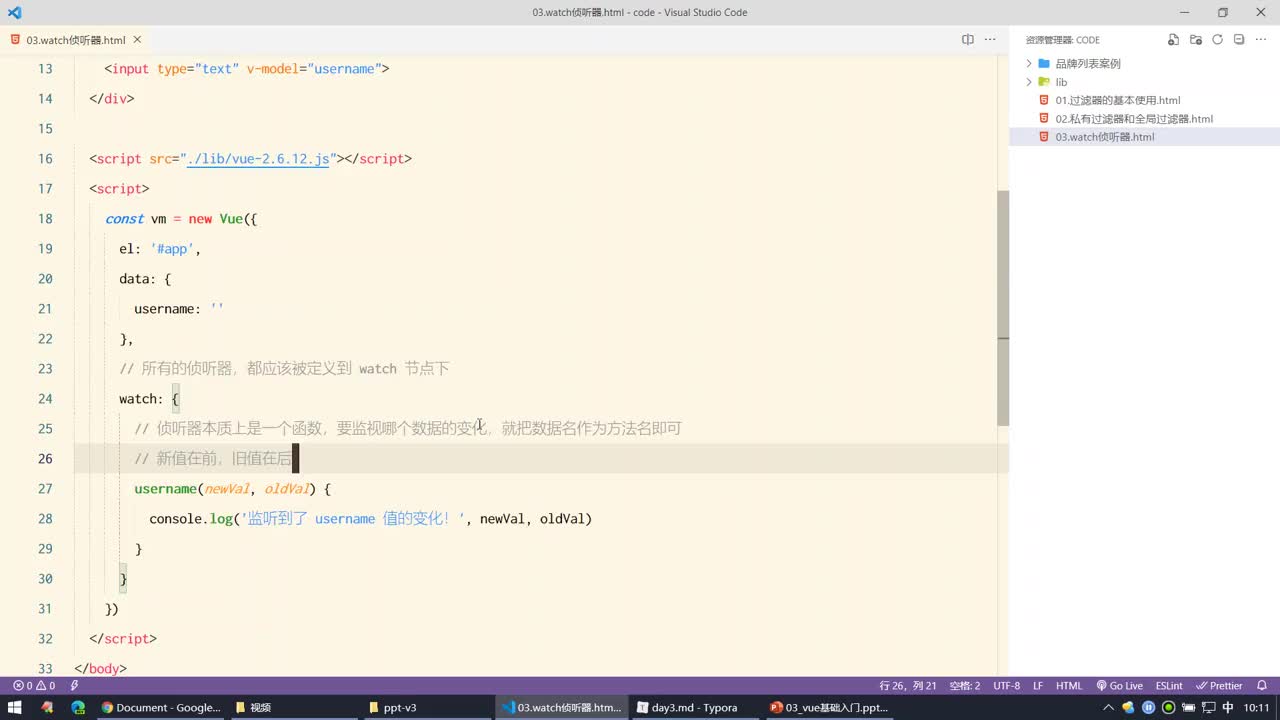Click the HTML5 icon of 02.私有过滤器和全局过滤器.html
This screenshot has width=1280, height=720.
point(1044,118)
